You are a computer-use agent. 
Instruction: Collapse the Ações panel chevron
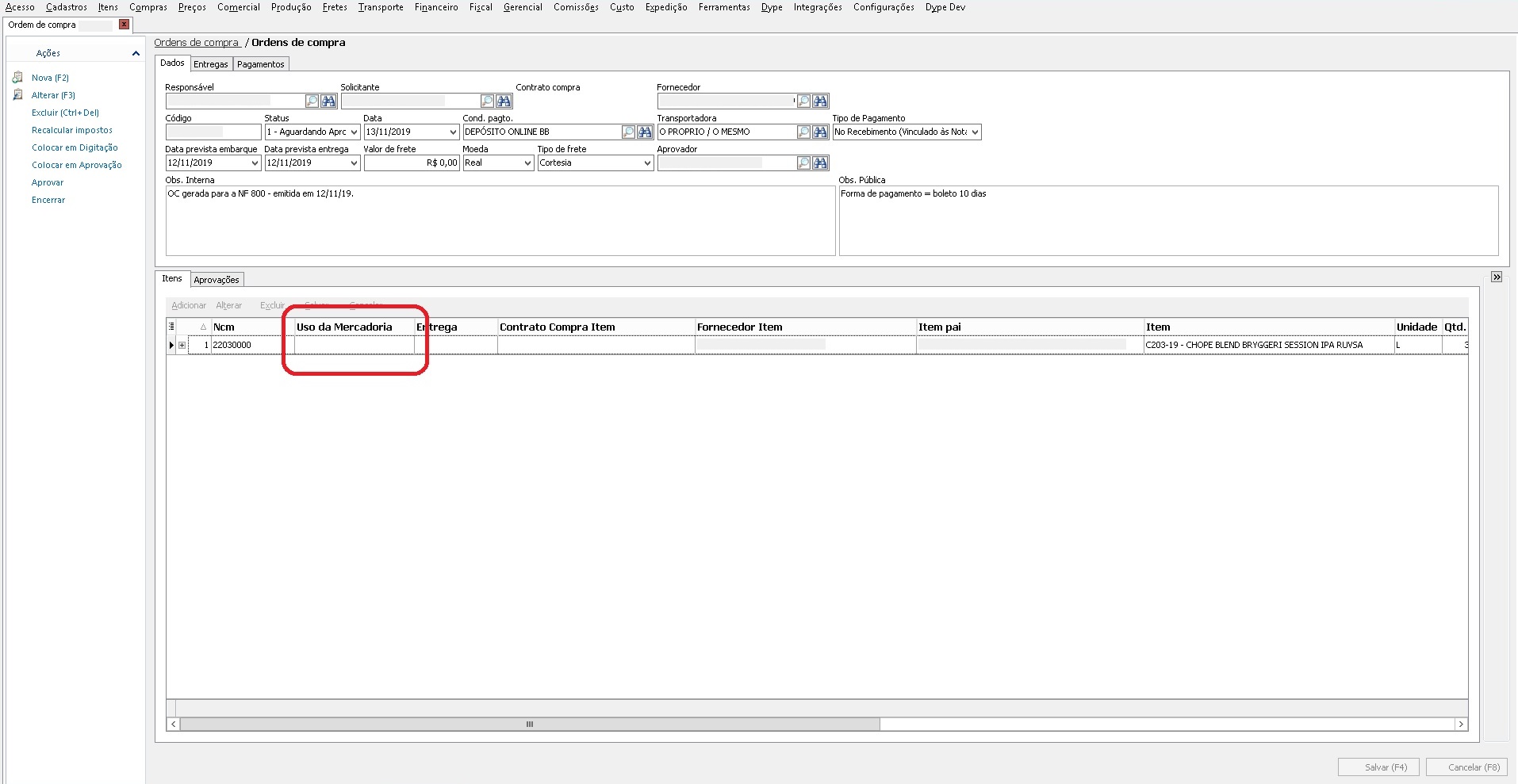click(136, 53)
